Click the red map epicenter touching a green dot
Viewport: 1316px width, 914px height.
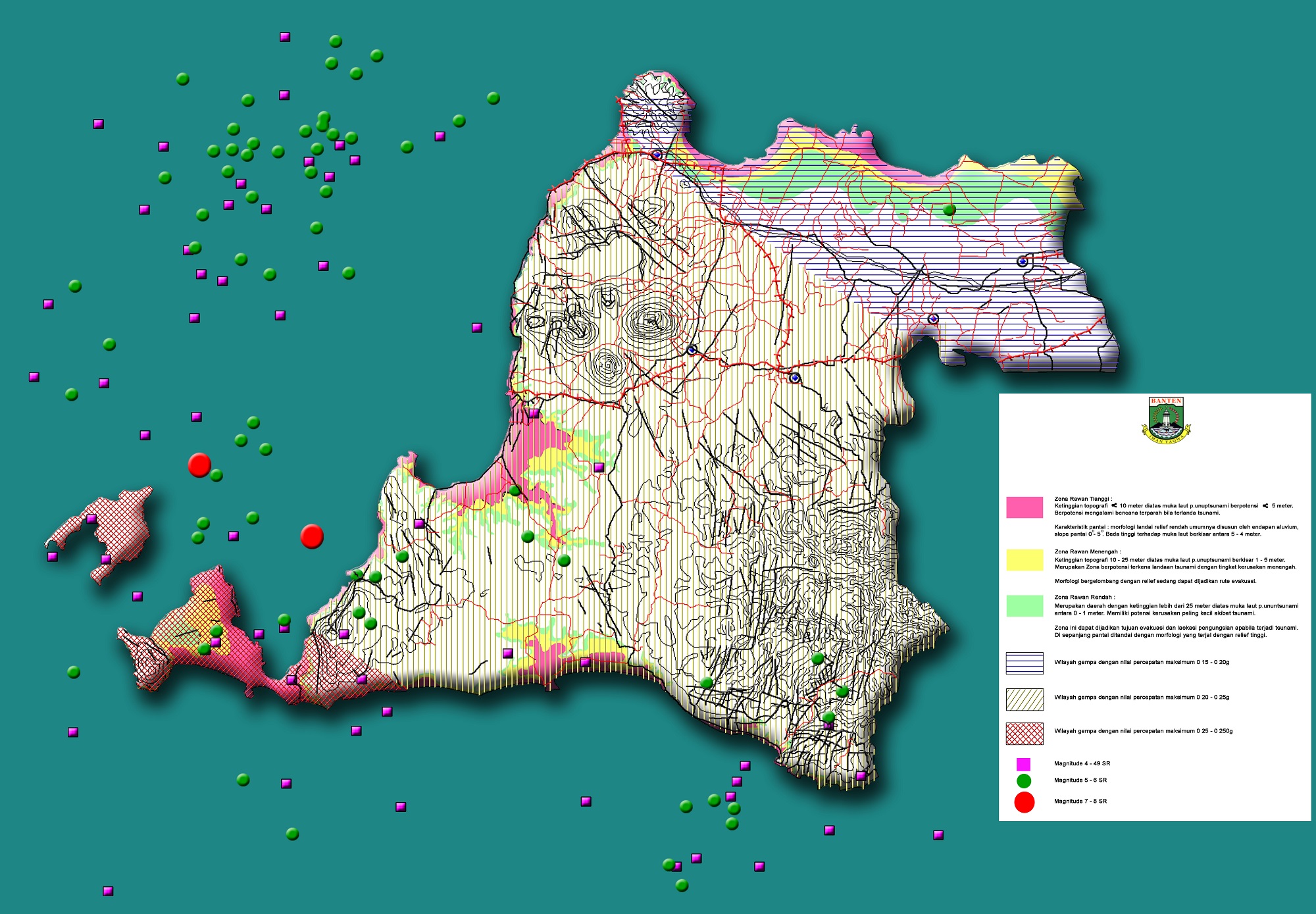199,465
